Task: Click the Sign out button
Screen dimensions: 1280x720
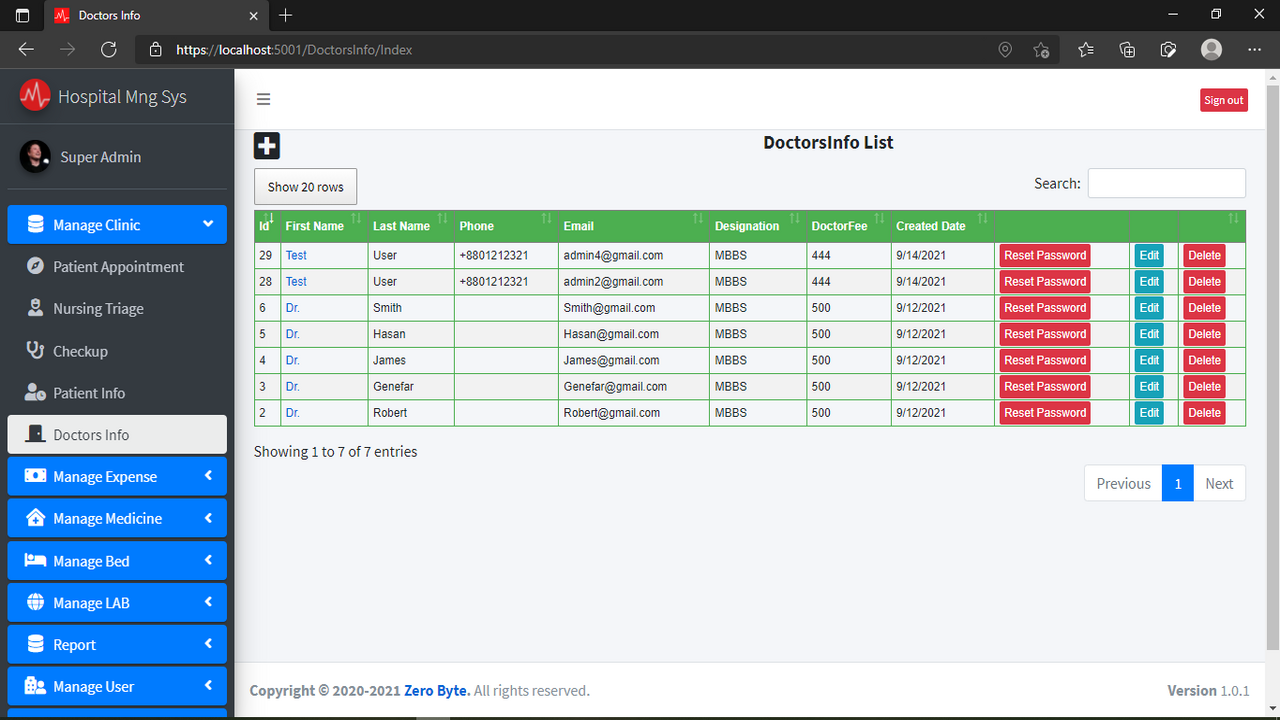Action: click(1223, 99)
